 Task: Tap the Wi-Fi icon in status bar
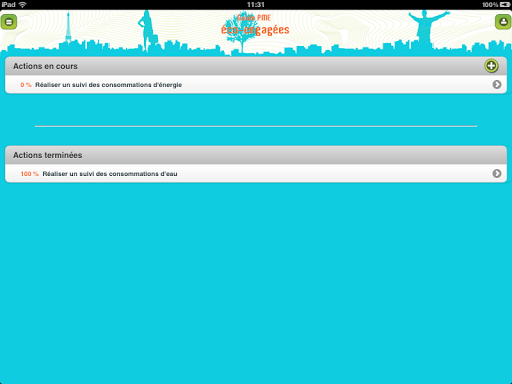click(x=22, y=5)
